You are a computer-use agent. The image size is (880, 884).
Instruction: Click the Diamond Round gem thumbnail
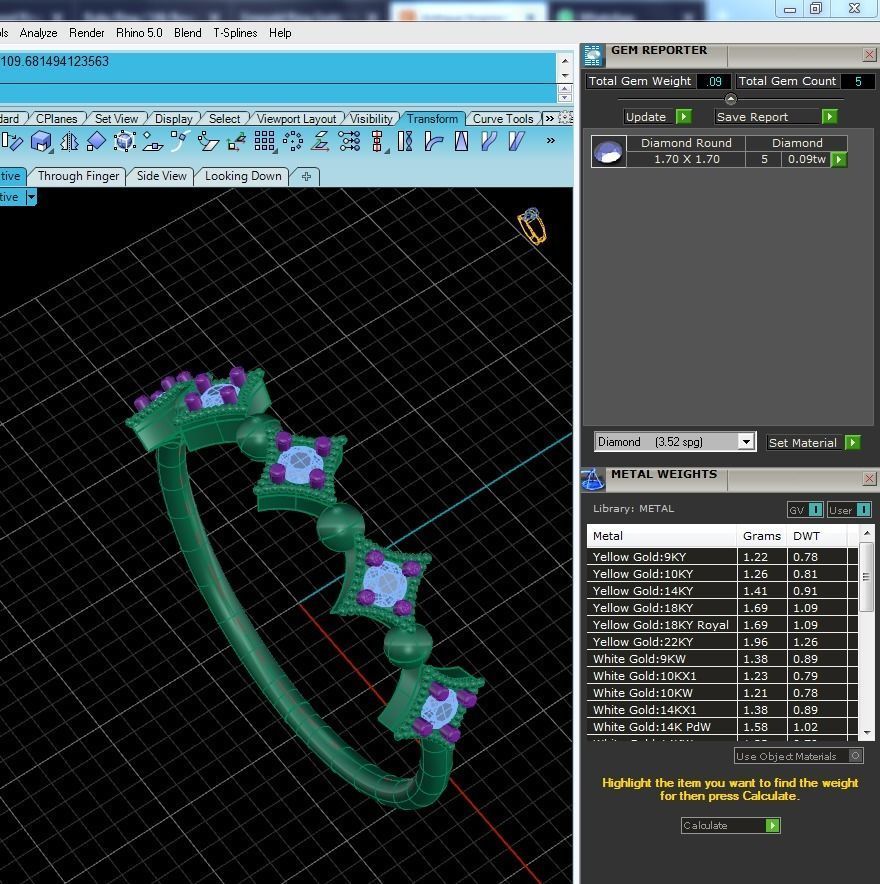(x=609, y=151)
